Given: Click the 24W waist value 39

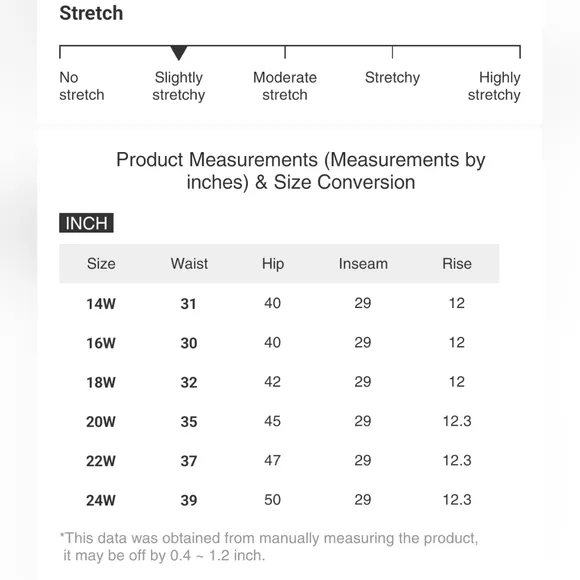Looking at the screenshot, I should pos(189,500).
